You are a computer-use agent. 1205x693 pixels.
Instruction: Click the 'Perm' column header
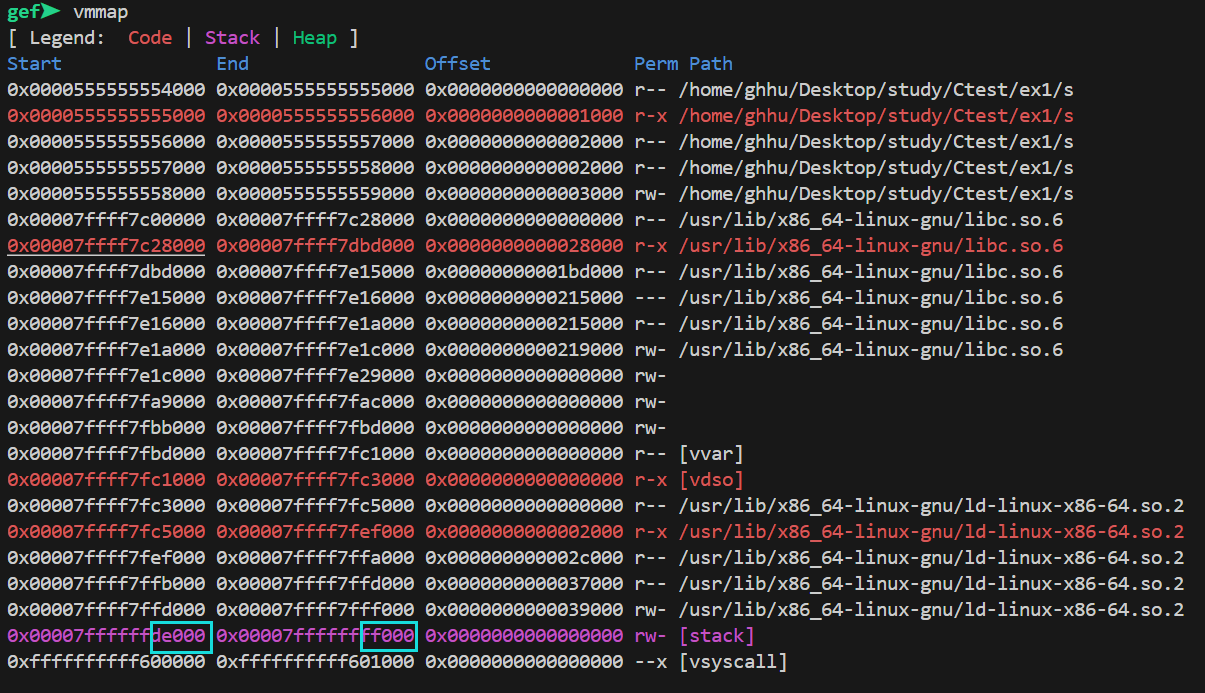tap(656, 64)
